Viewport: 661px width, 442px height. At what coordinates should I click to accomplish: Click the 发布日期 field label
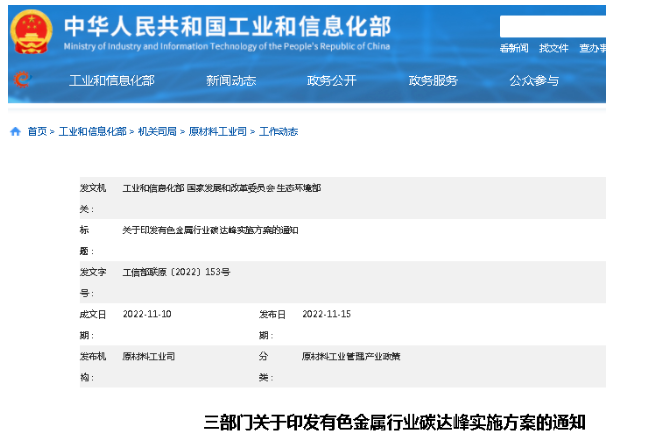pyautogui.click(x=272, y=325)
